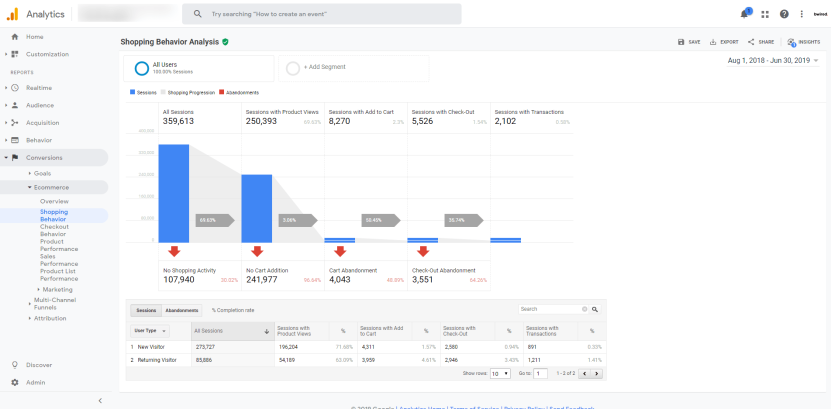Viewport: 831px width, 409px height.
Task: Open the INSIGHTS panel
Action: [803, 42]
